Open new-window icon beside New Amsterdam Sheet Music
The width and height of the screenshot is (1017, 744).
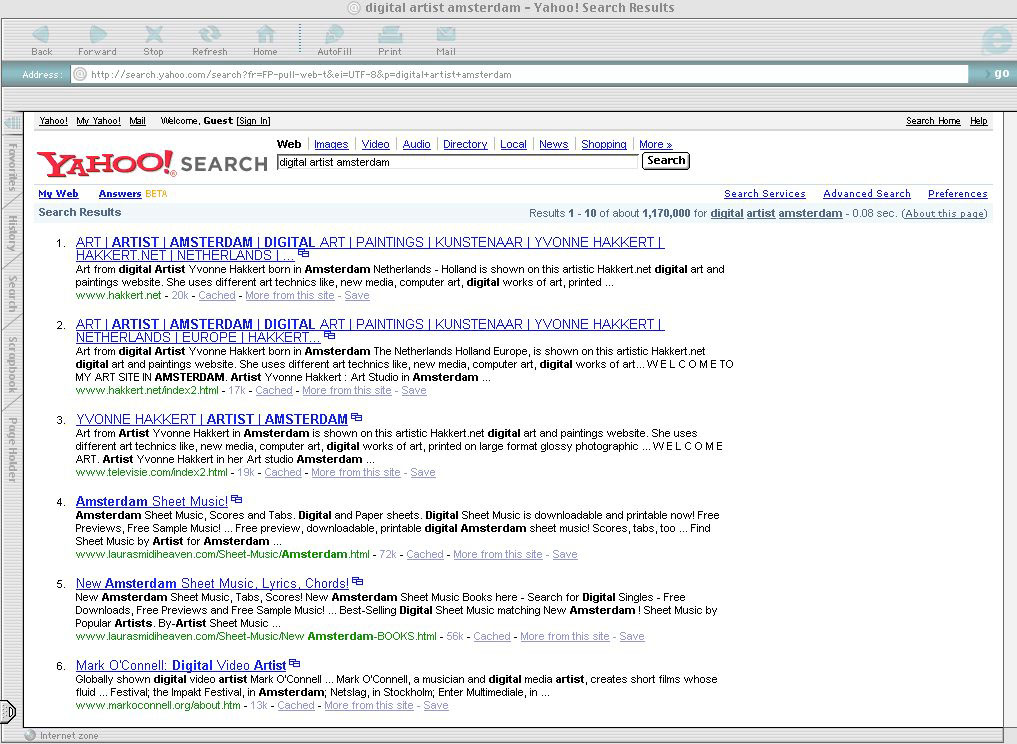coord(357,581)
